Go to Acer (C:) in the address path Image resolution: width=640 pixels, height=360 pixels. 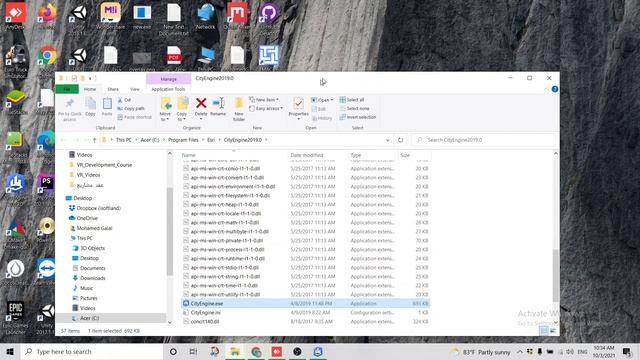pos(150,140)
